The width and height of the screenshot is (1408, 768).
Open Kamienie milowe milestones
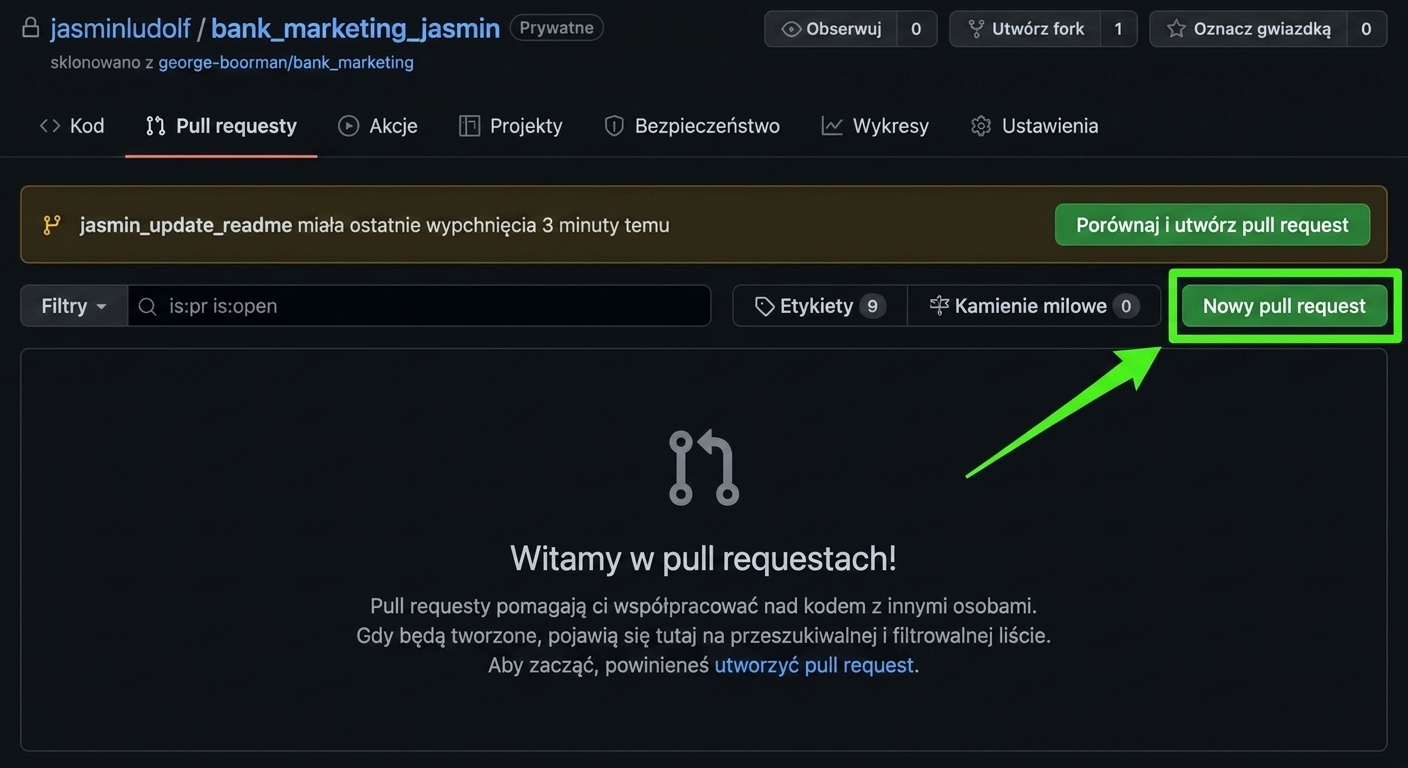click(x=1034, y=306)
